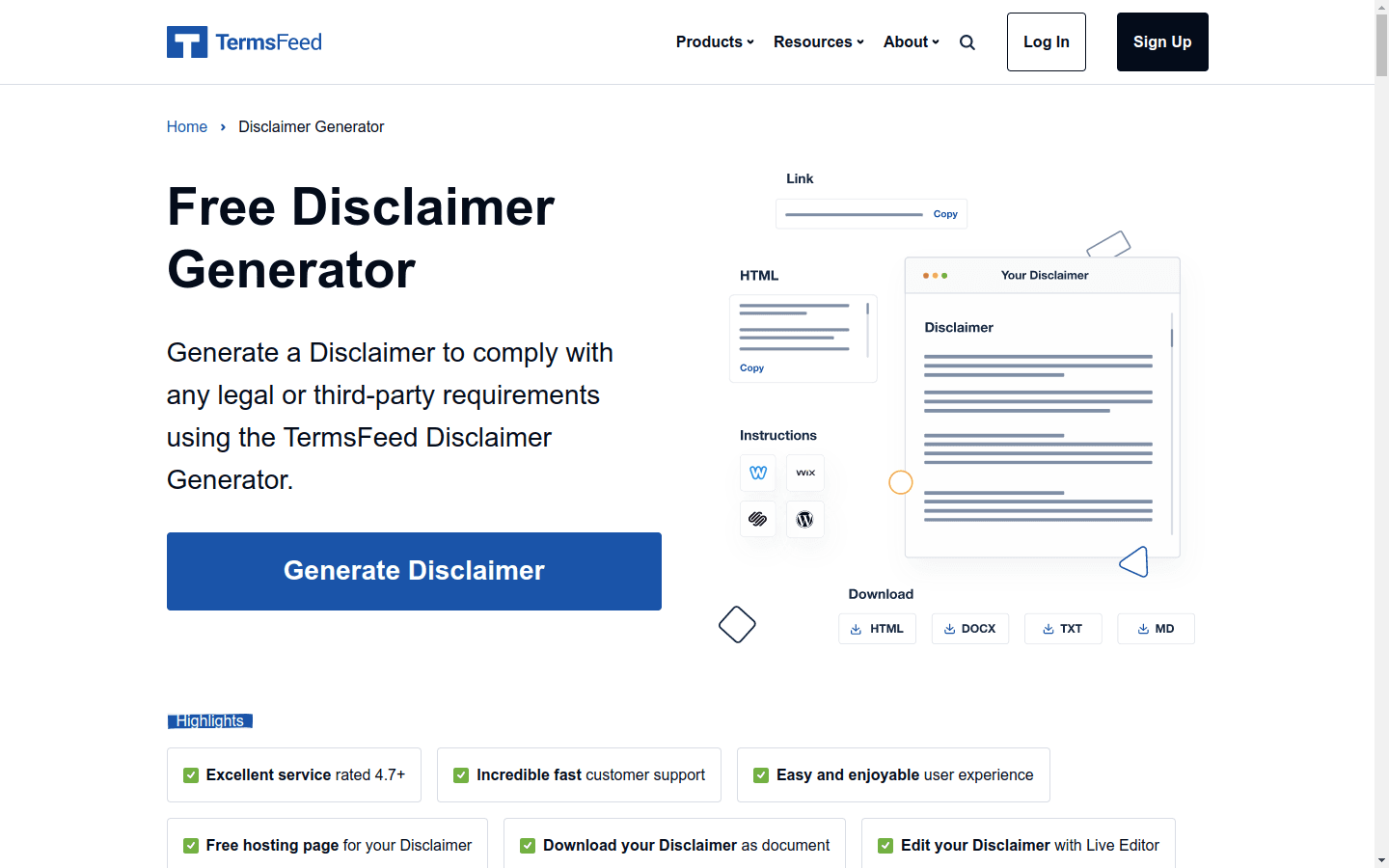Open WordPress installation instructions

(x=804, y=519)
